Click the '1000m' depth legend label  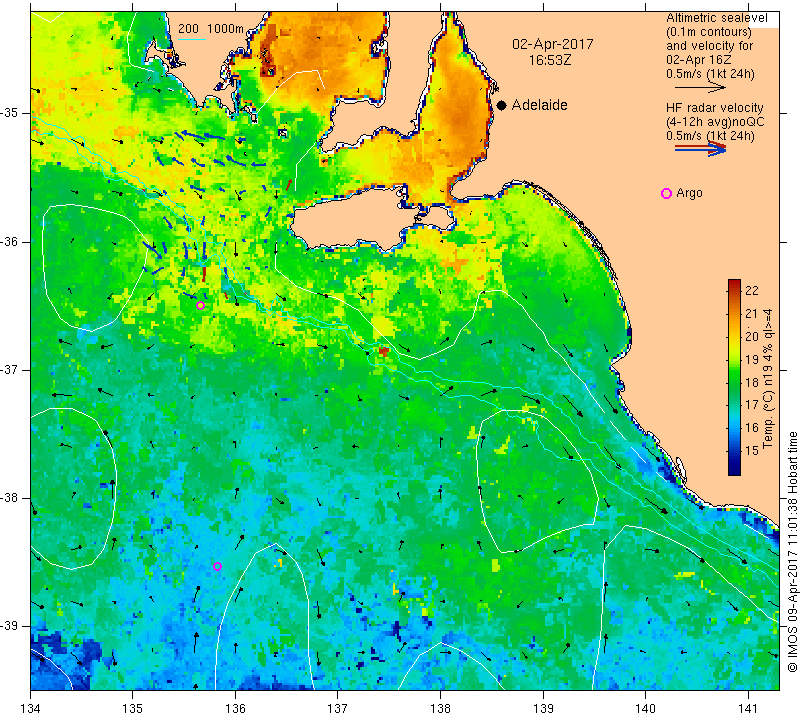pos(226,29)
